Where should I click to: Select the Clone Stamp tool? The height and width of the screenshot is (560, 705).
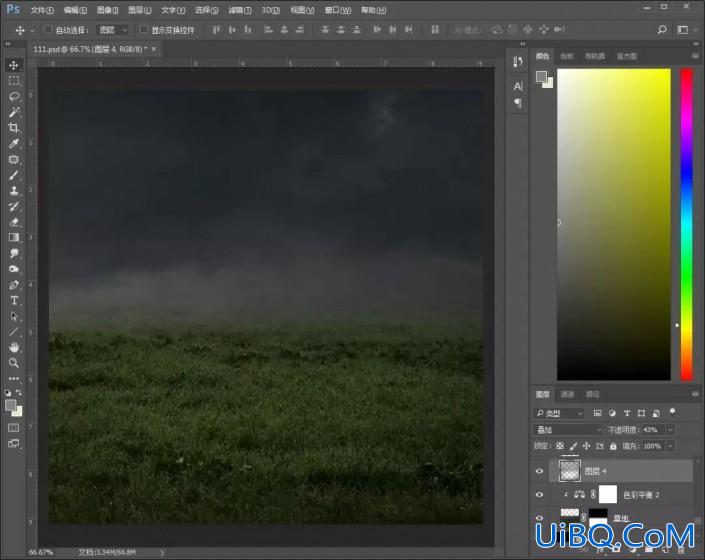click(x=14, y=191)
